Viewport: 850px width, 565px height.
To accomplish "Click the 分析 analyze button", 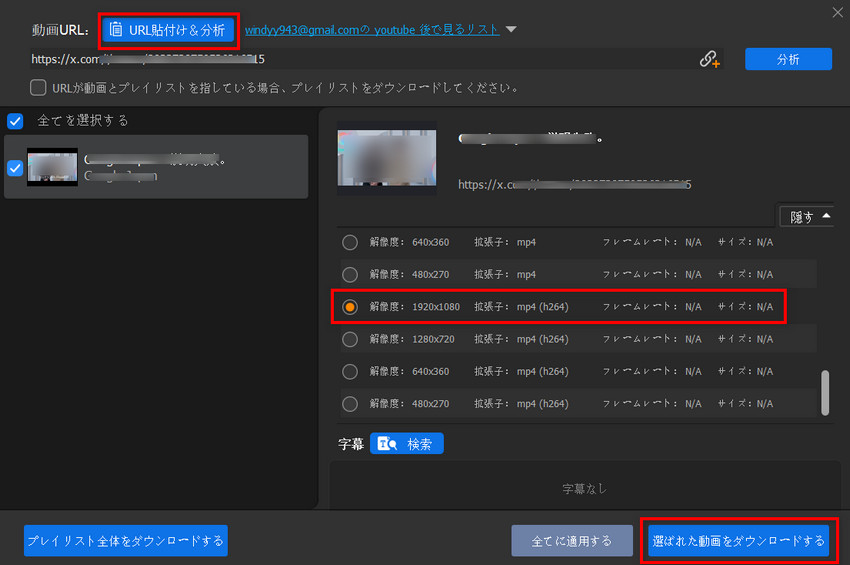I will click(788, 59).
